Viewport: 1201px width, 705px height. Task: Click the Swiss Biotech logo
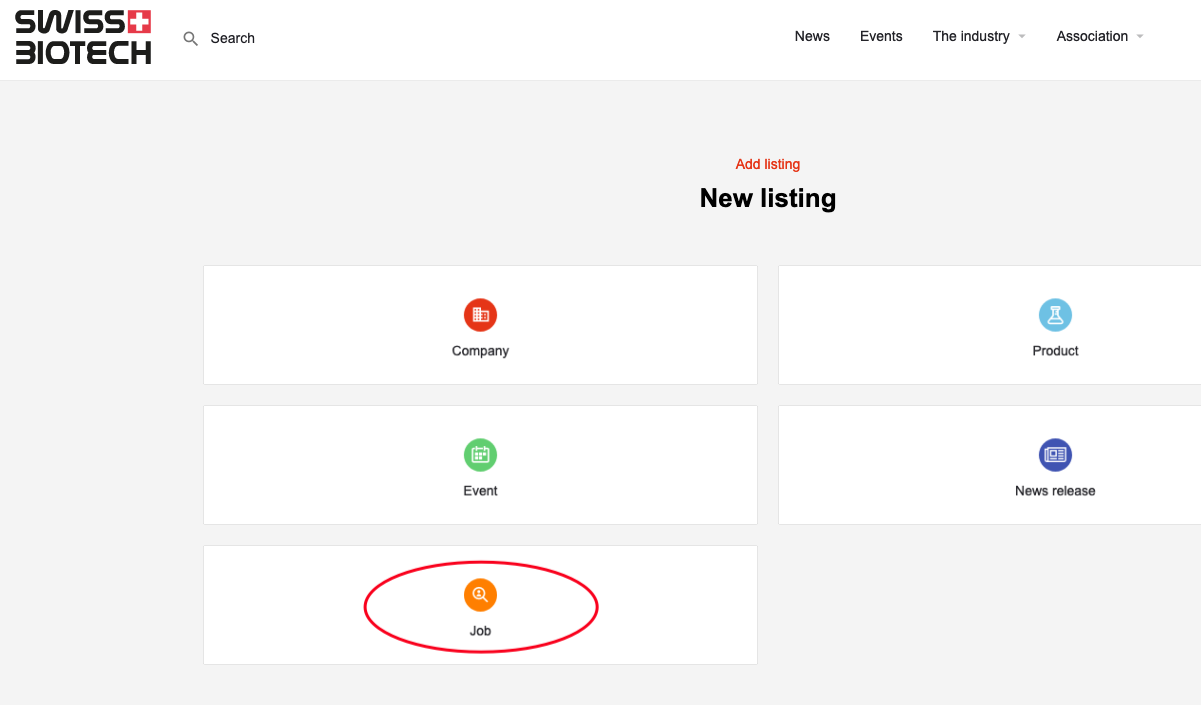coord(83,38)
